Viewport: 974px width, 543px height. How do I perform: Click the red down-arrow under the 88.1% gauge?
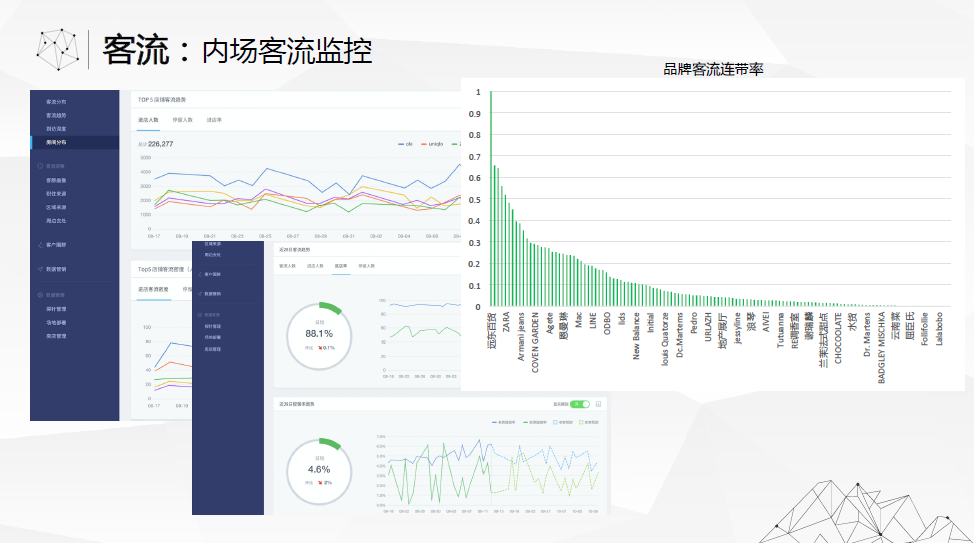[x=320, y=348]
